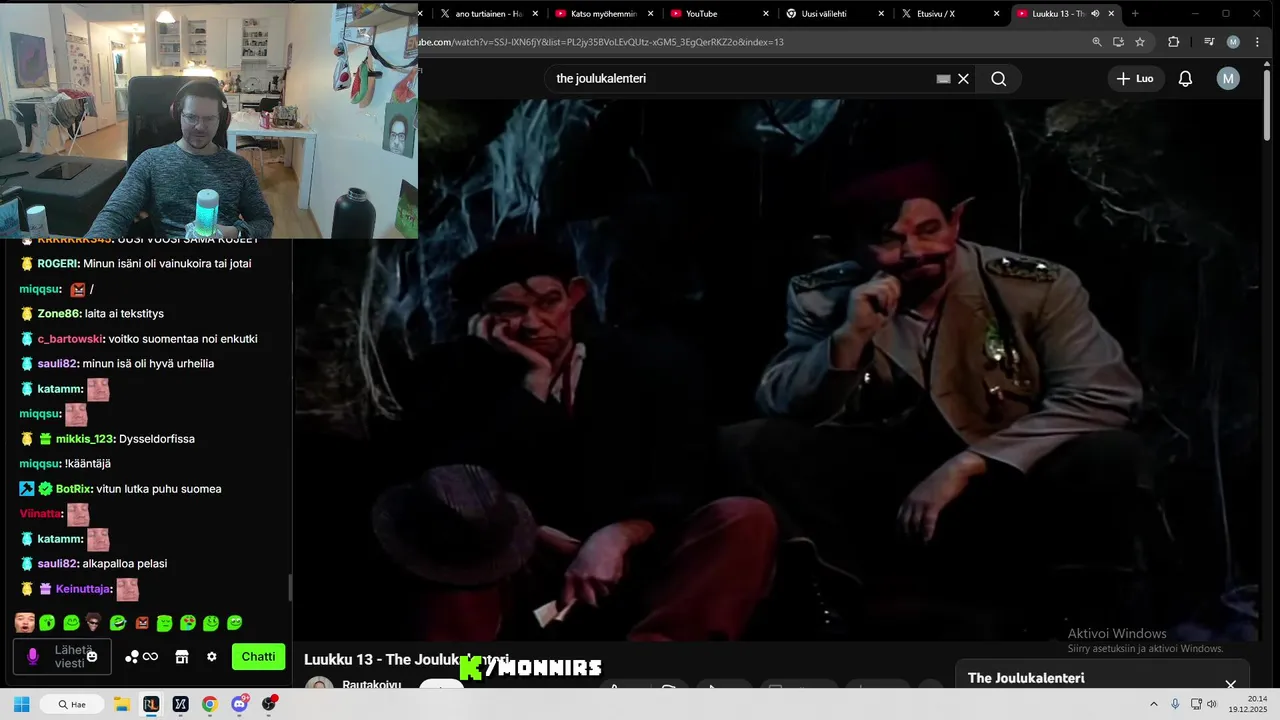The width and height of the screenshot is (1280, 720).
Task: Open the Chrome zoom magnifier icon
Action: coord(1097,42)
